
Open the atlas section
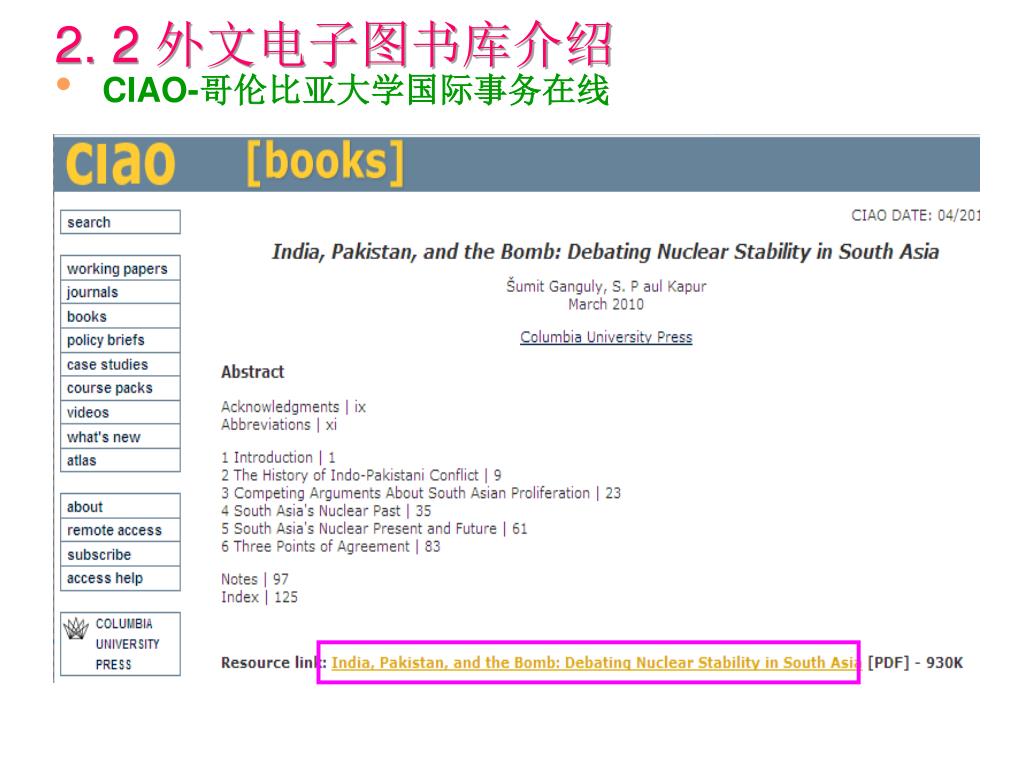120,460
